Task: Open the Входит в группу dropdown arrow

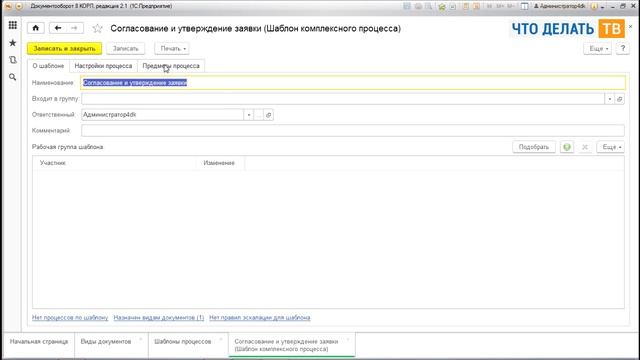Action: (x=610, y=99)
